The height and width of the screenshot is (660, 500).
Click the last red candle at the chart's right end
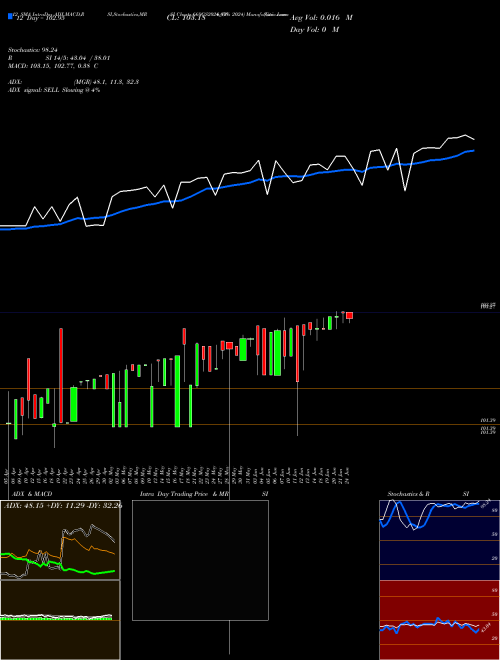click(x=349, y=316)
